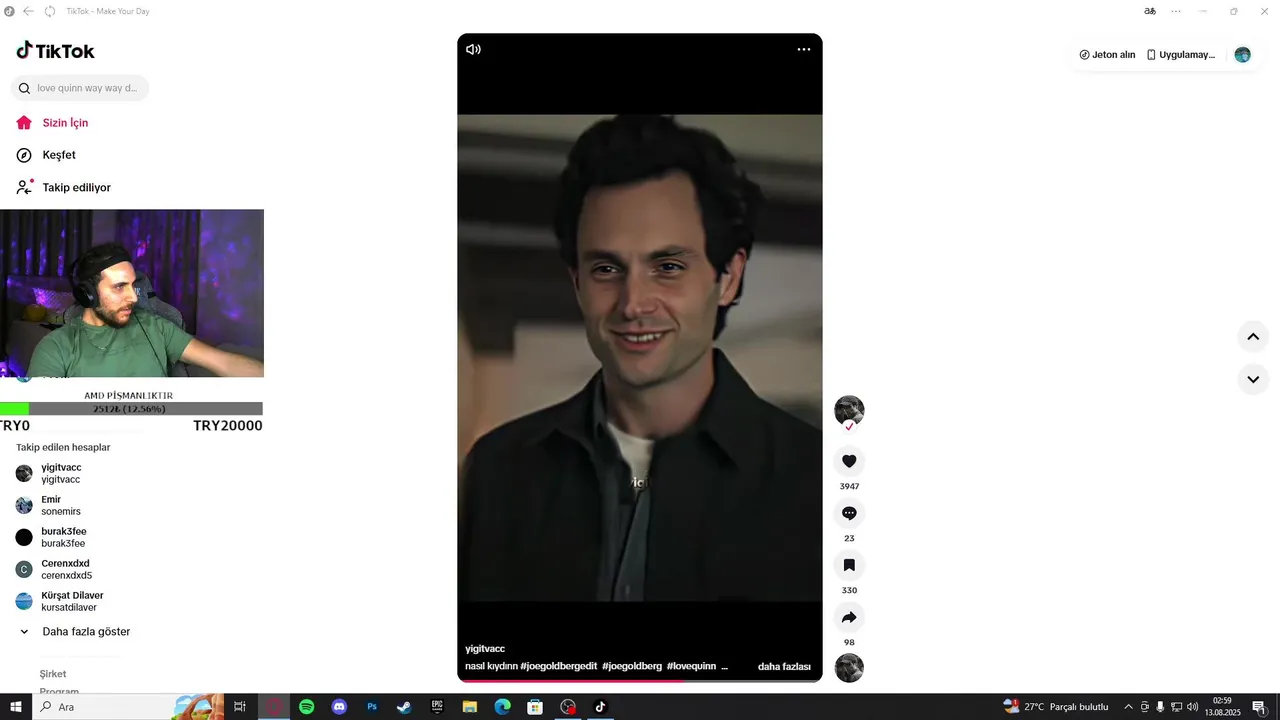Screen dimensions: 1280x720
Task: Open title bar three-dots menu
Action: point(1176,11)
